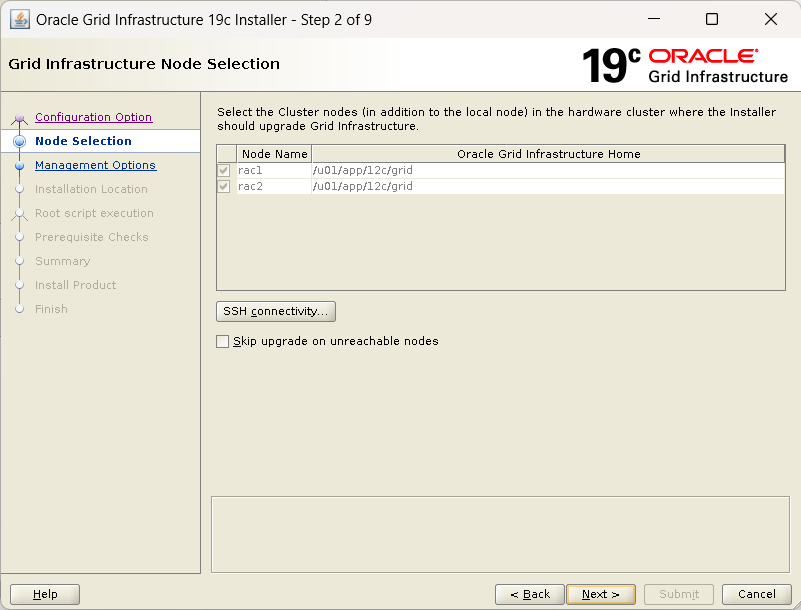Image resolution: width=801 pixels, height=610 pixels.
Task: Toggle the rac1 node checkbox
Action: [224, 170]
